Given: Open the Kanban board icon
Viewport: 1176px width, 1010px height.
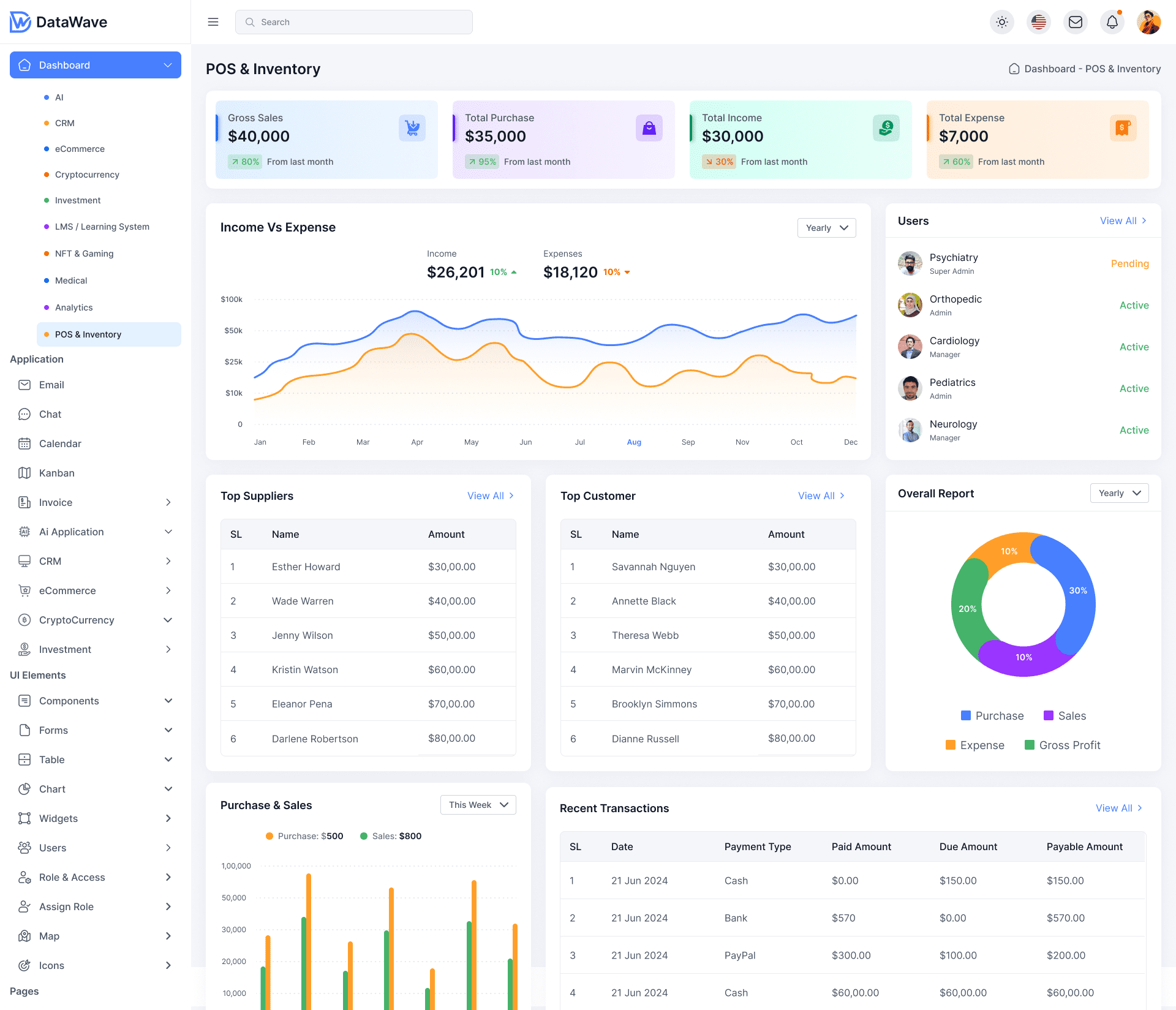Looking at the screenshot, I should pos(24,473).
